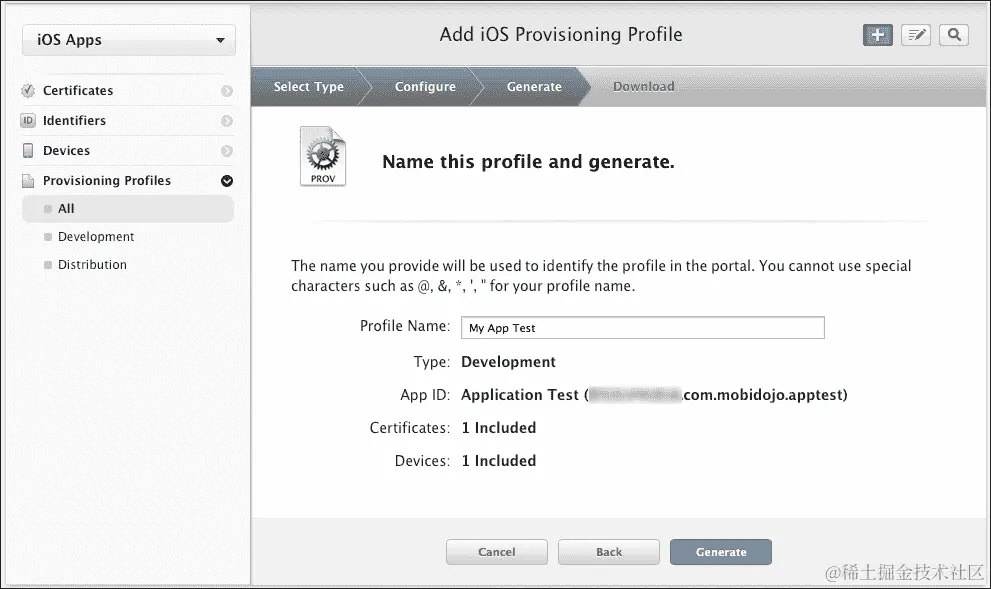Expand the Devices section arrow

(x=227, y=151)
